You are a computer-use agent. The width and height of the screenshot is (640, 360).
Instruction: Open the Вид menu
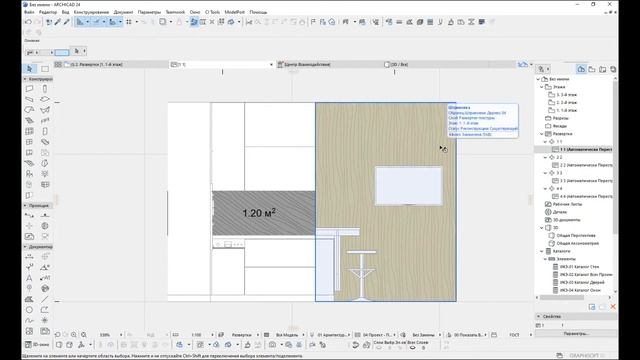pos(65,12)
